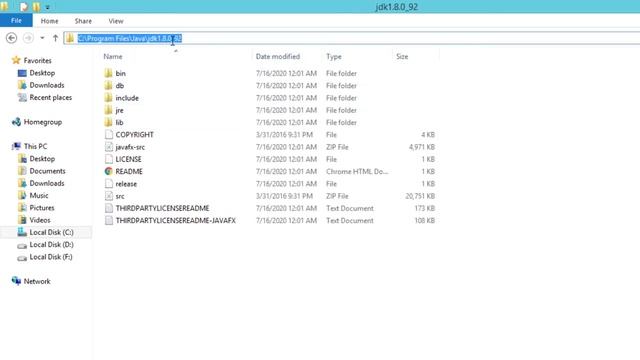The height and width of the screenshot is (360, 640).
Task: Click the 20,751 KB size of src
Action: pos(420,196)
